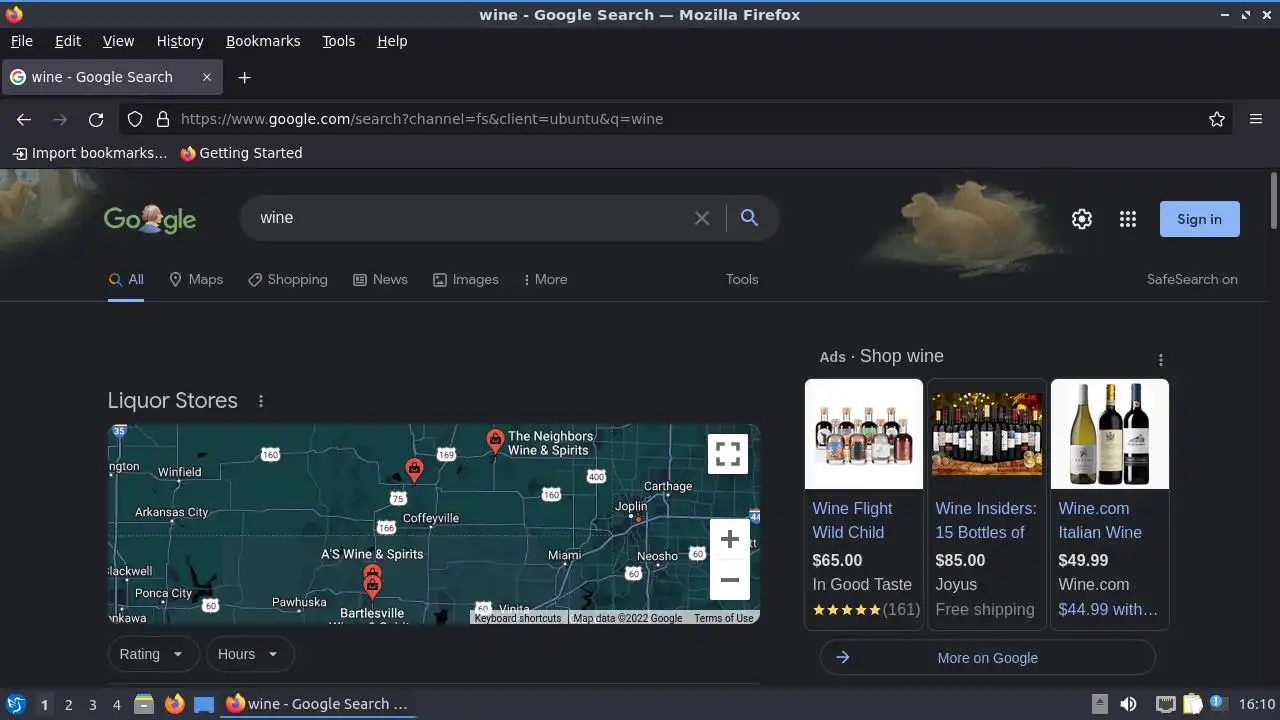Image resolution: width=1280 pixels, height=720 pixels.
Task: Open Wine Flight Wild Child ad link
Action: click(x=853, y=520)
